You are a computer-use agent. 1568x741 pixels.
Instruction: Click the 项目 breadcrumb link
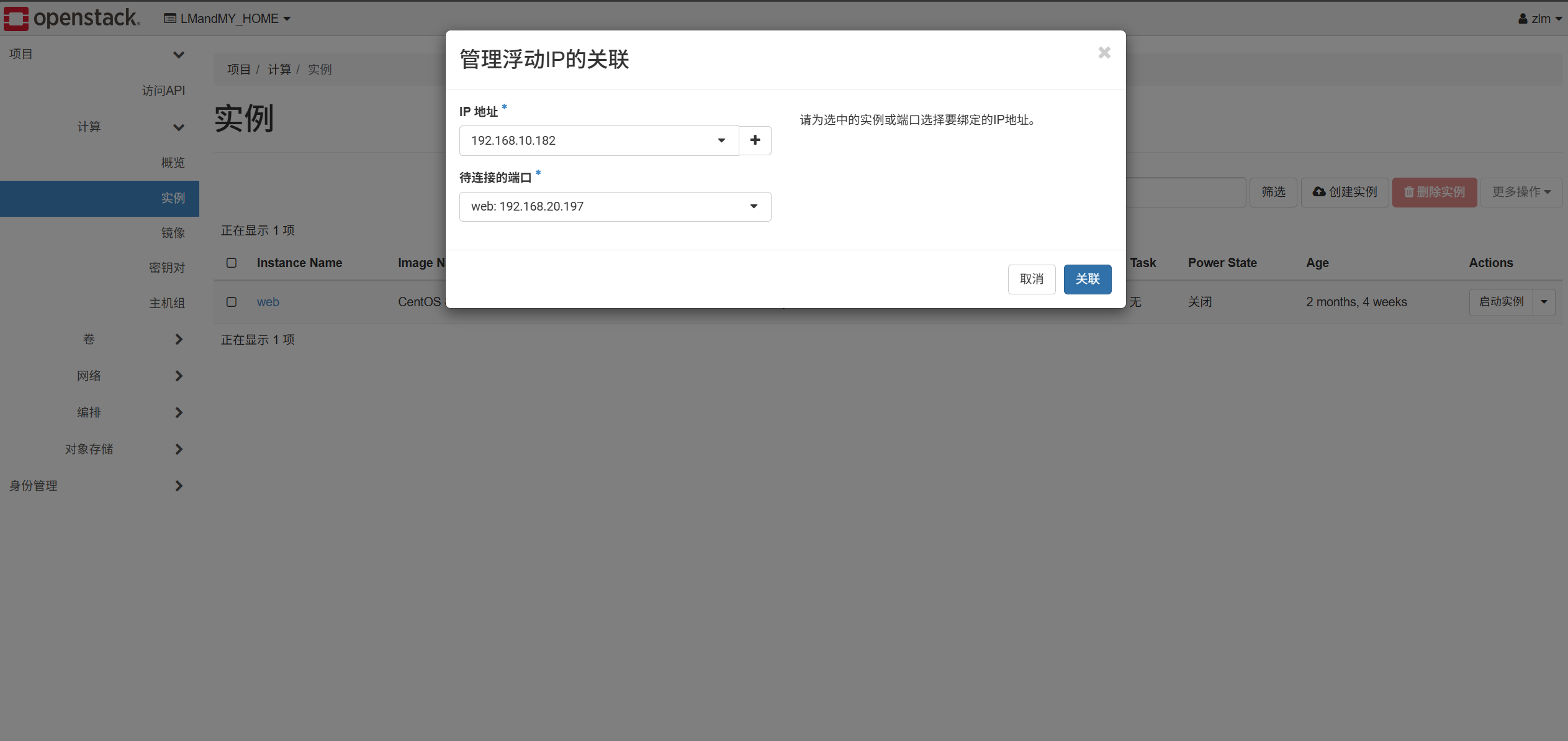[x=238, y=70]
